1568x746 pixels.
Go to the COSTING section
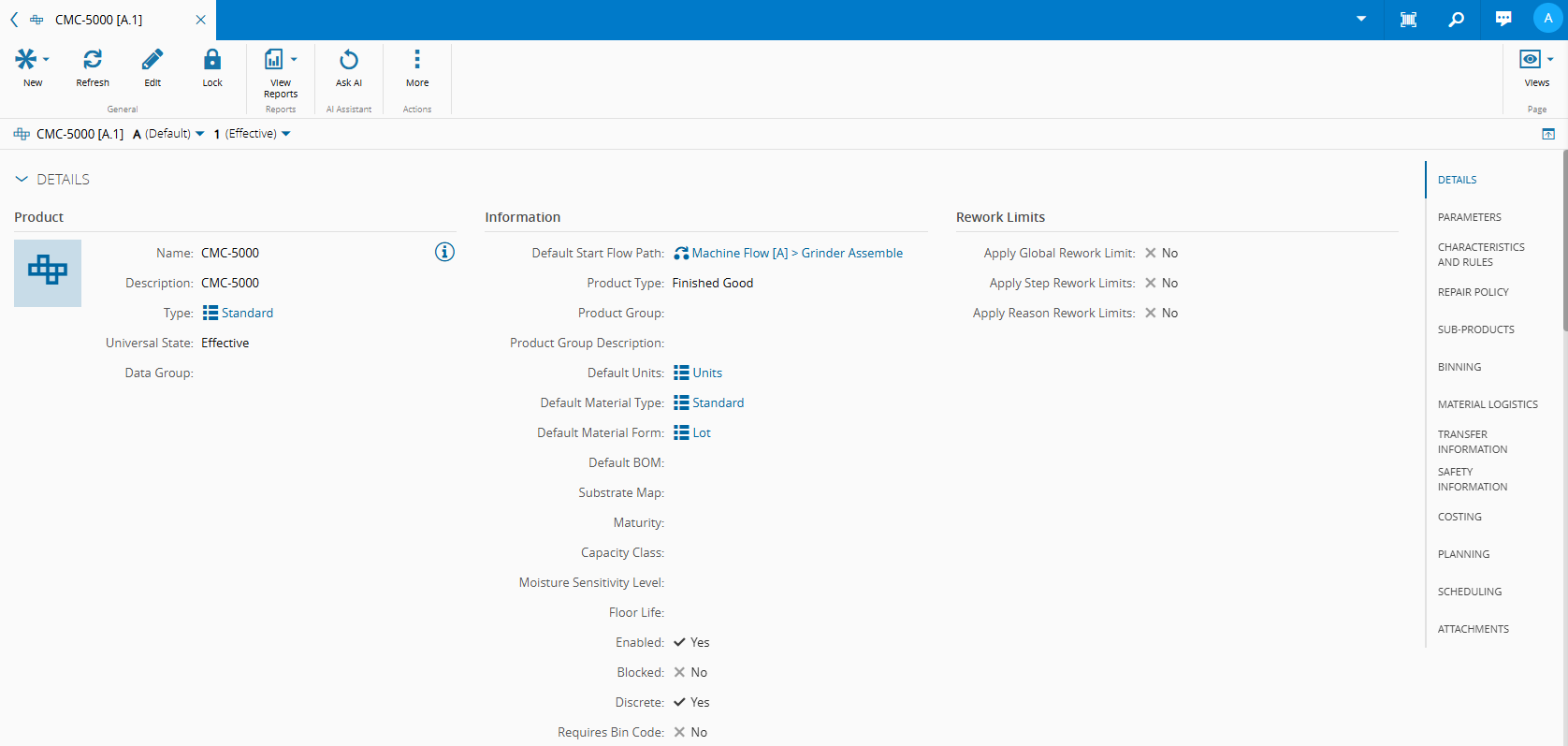[1459, 517]
